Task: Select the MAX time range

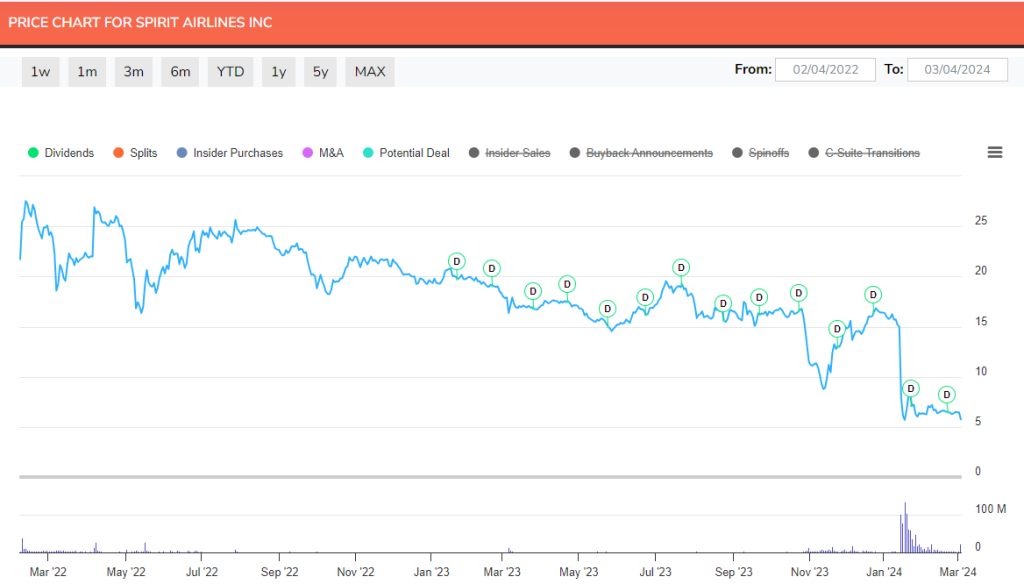Action: (370, 71)
